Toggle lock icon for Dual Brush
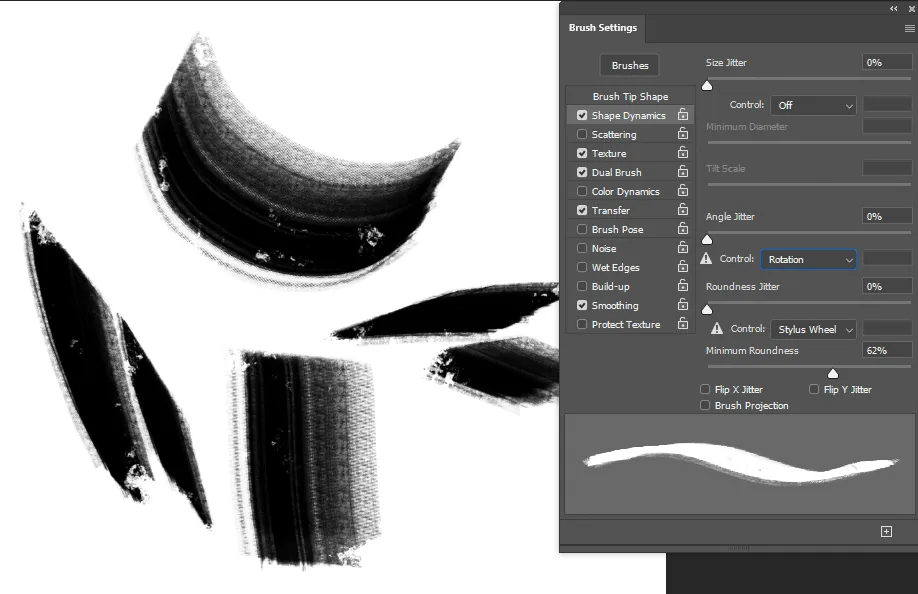This screenshot has height=594, width=918. tap(683, 171)
